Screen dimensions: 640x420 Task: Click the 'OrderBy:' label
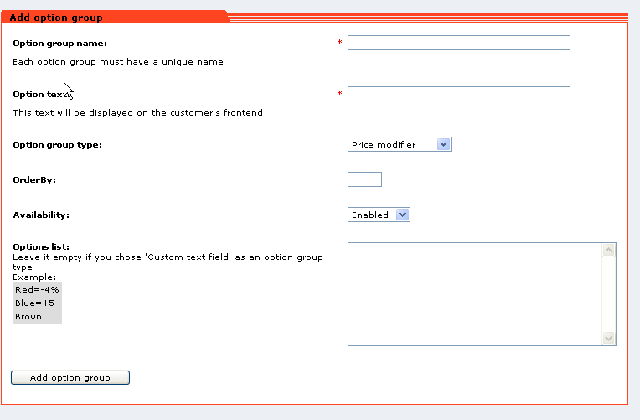(33, 180)
